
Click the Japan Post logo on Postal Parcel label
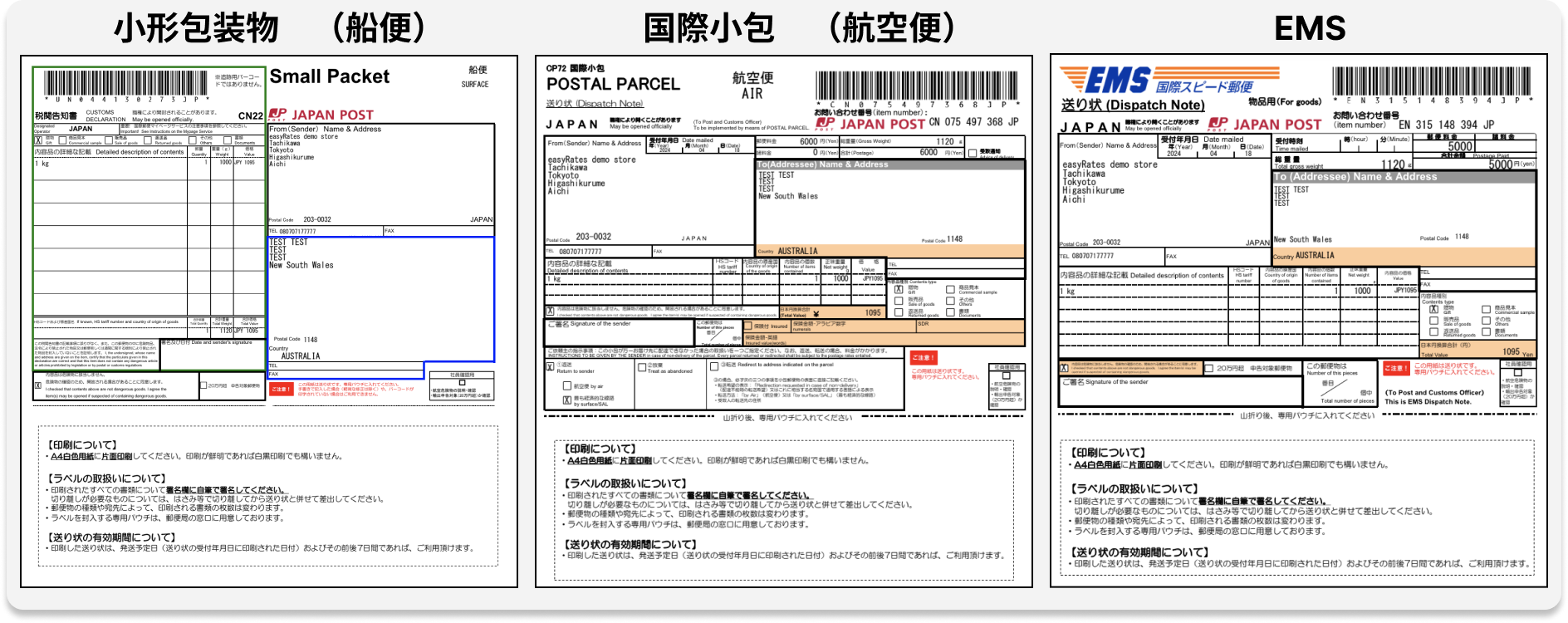click(x=870, y=124)
